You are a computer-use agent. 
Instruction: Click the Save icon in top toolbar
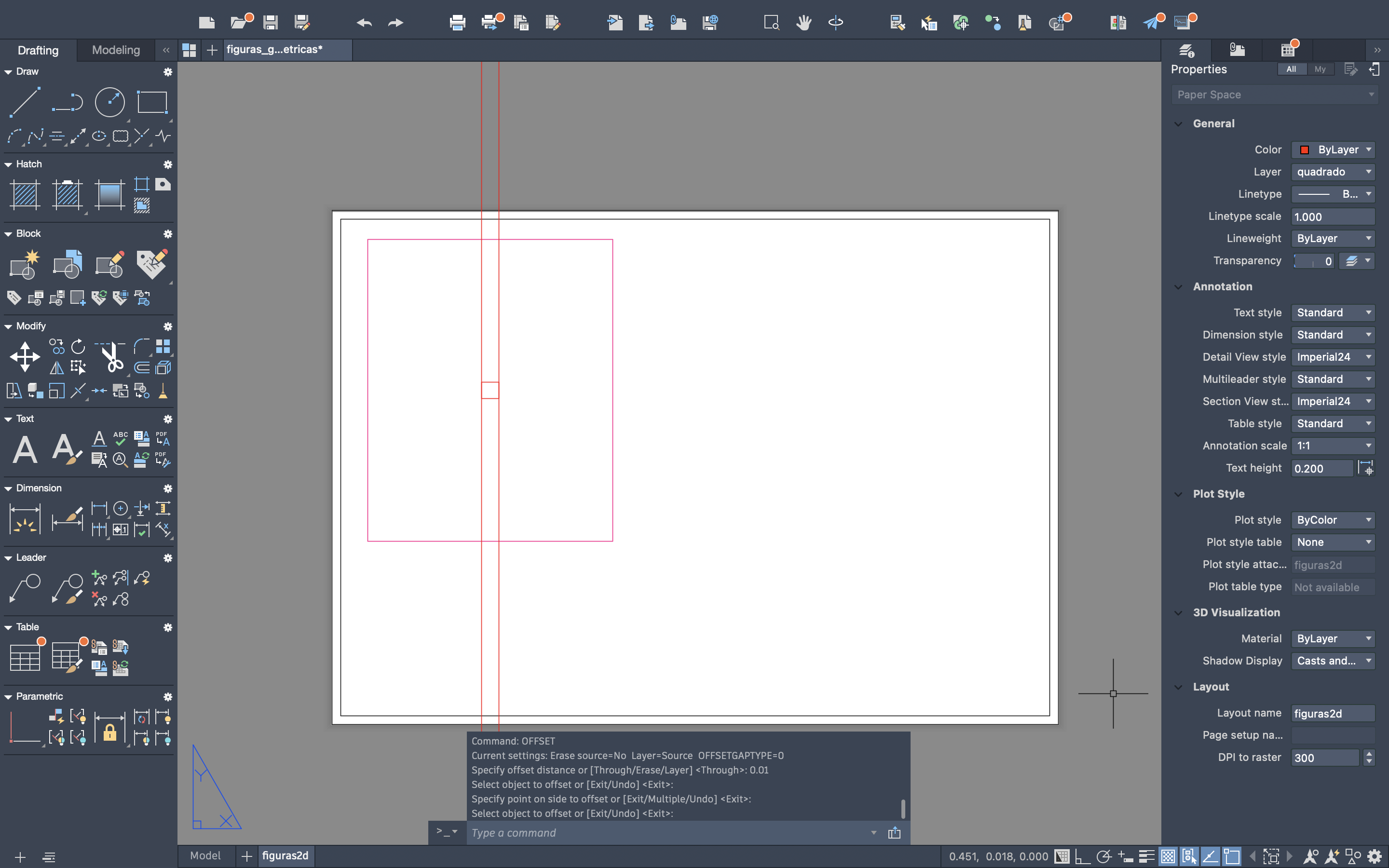click(271, 22)
